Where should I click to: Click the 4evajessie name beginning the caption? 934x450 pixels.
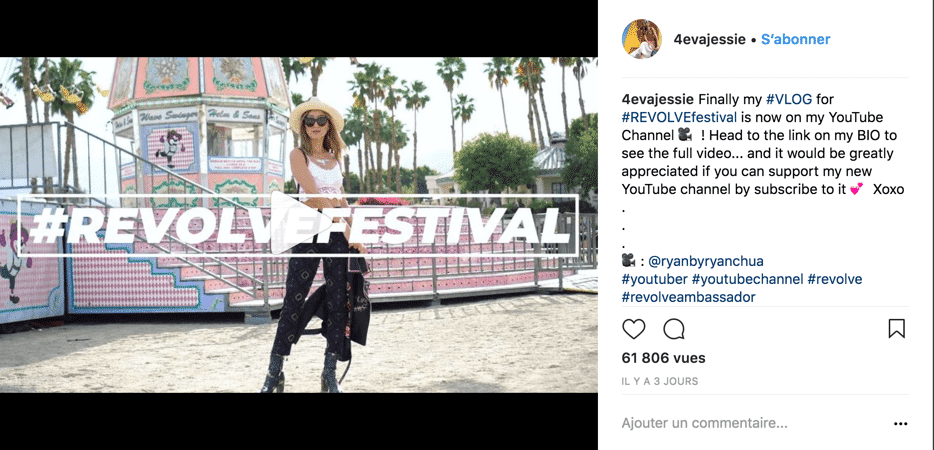click(x=658, y=98)
